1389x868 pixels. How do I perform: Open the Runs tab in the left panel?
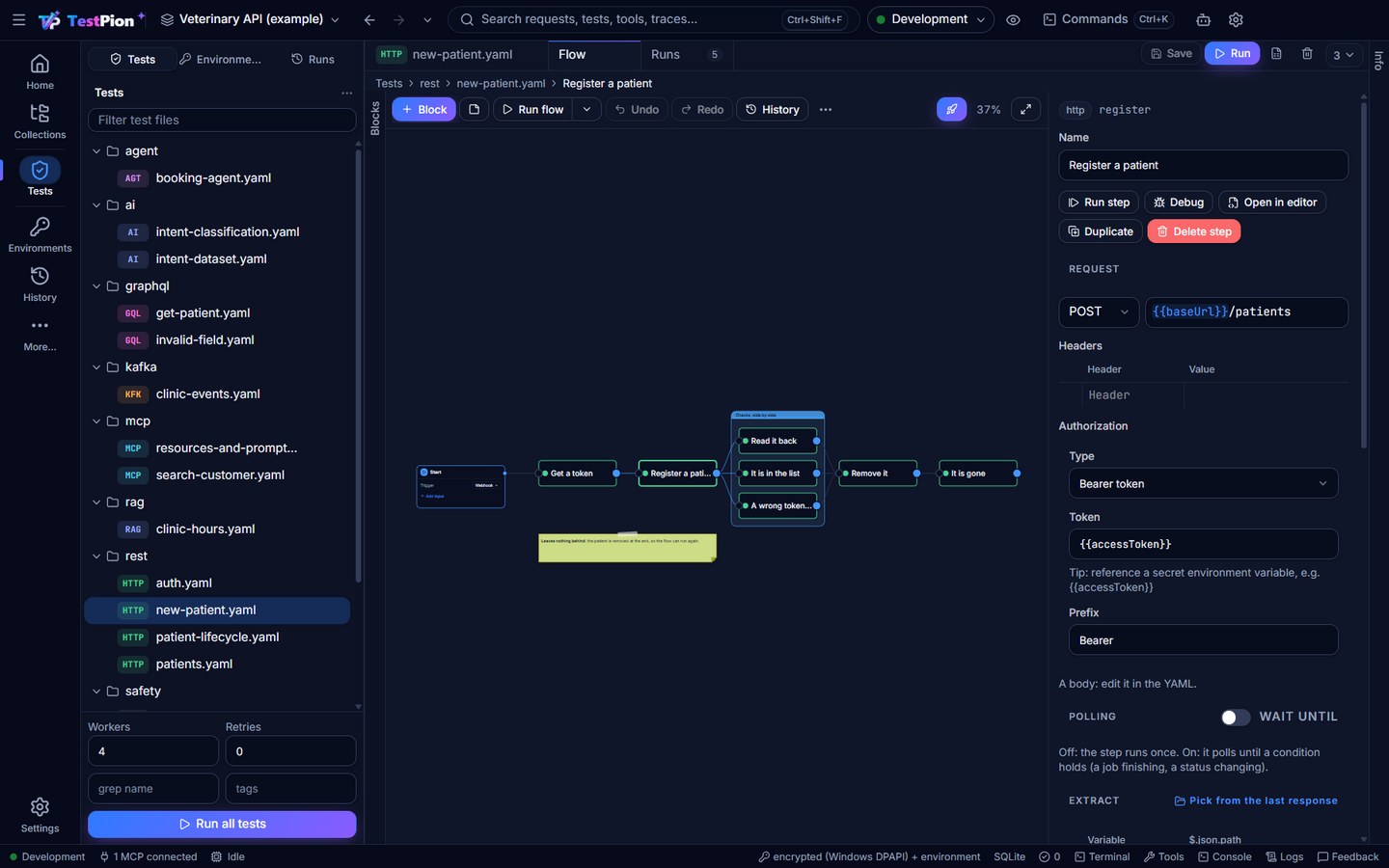coord(313,59)
